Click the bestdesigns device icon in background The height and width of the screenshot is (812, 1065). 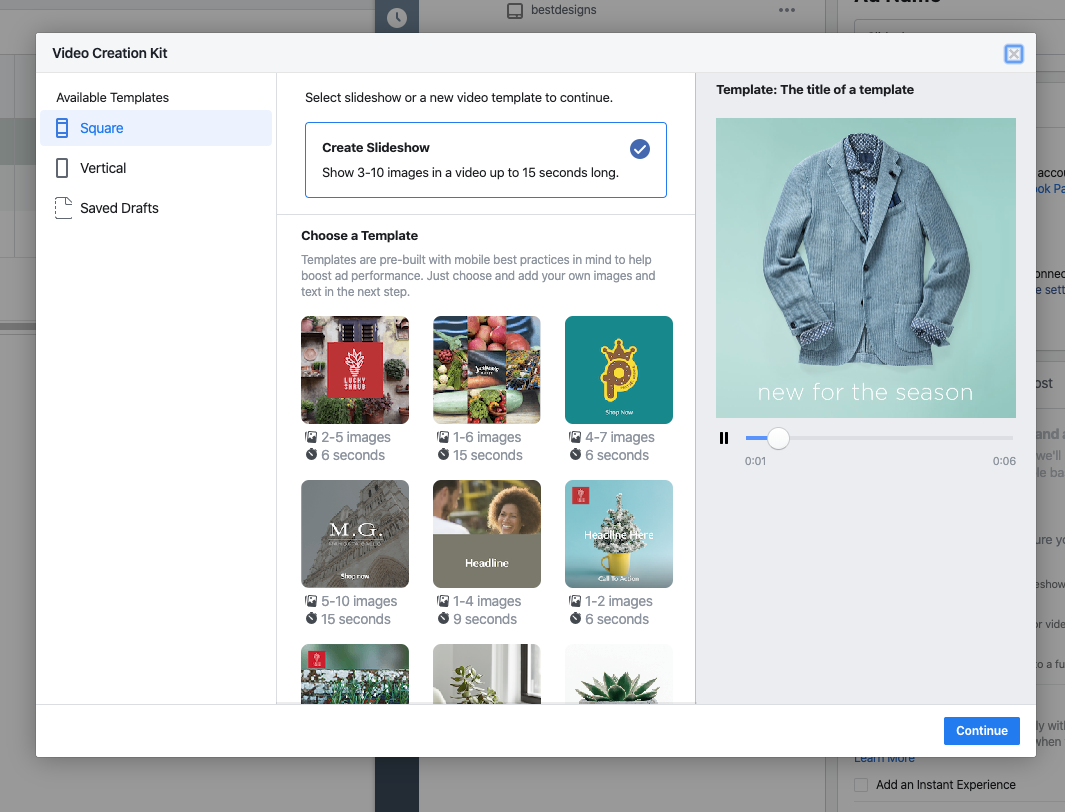tap(515, 10)
